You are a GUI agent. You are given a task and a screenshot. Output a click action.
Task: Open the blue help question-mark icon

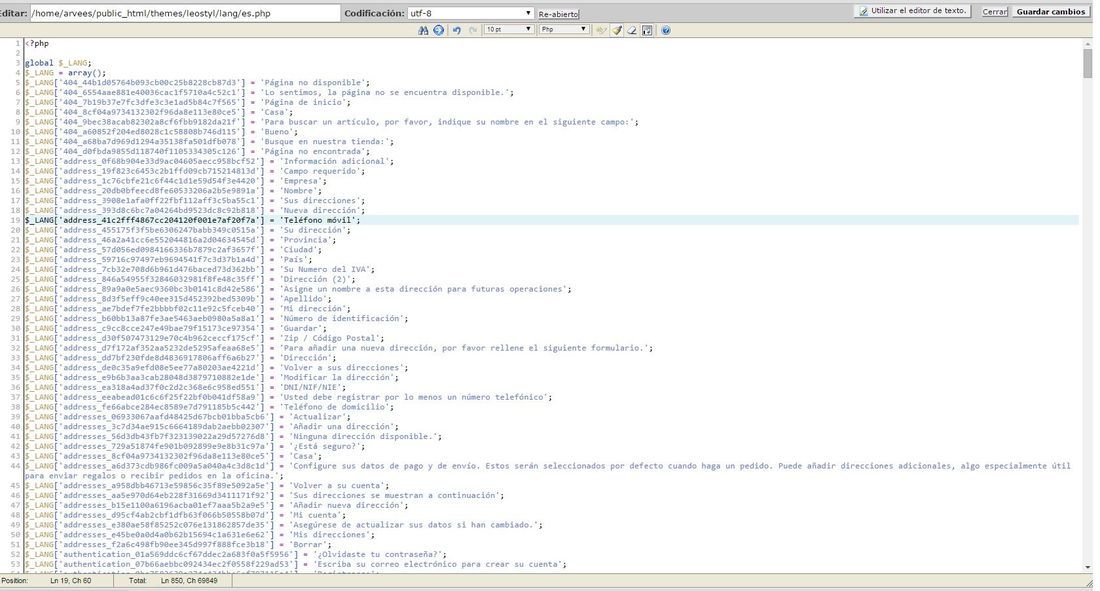[x=666, y=30]
